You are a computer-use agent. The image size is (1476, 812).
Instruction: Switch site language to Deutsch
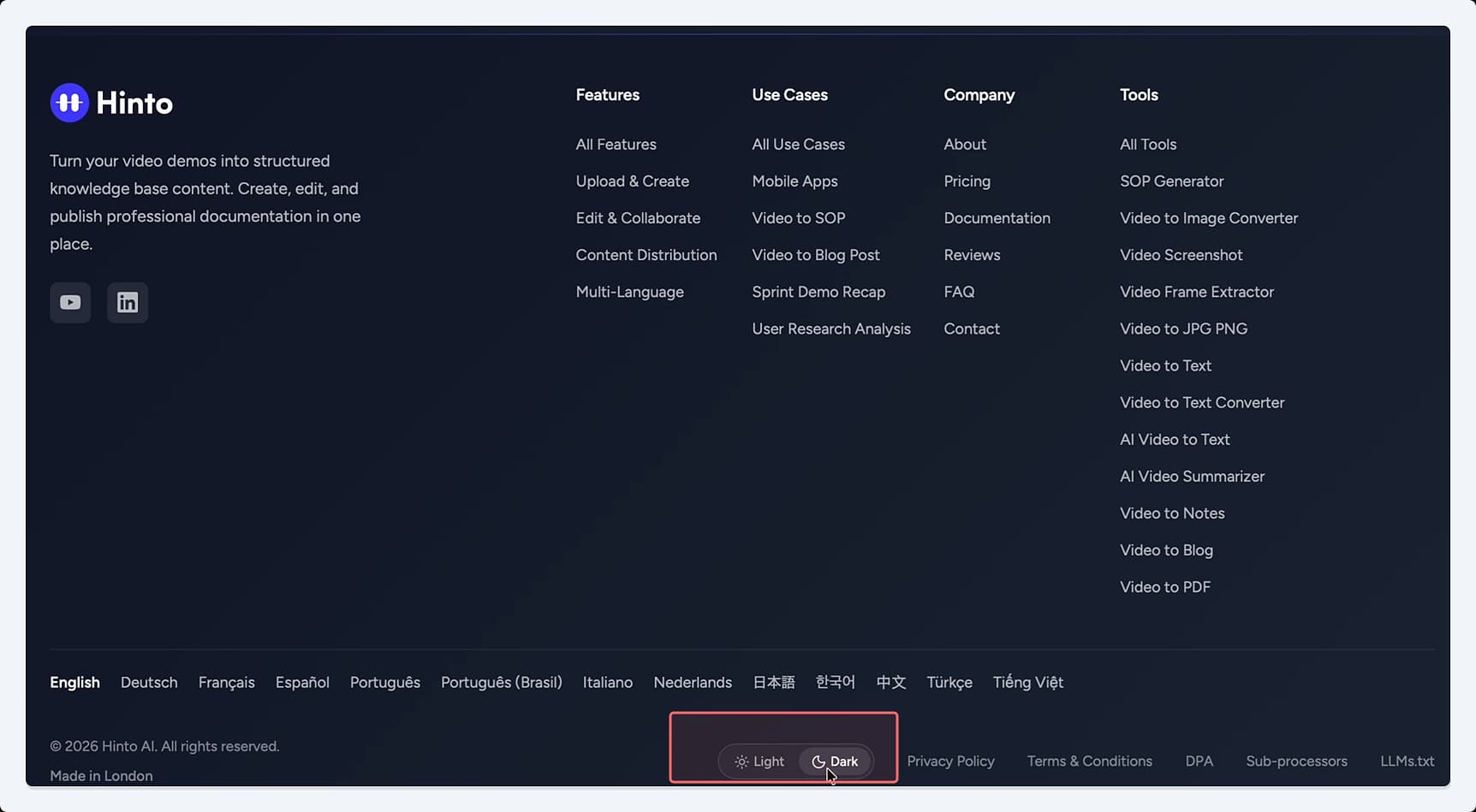pyautogui.click(x=149, y=683)
